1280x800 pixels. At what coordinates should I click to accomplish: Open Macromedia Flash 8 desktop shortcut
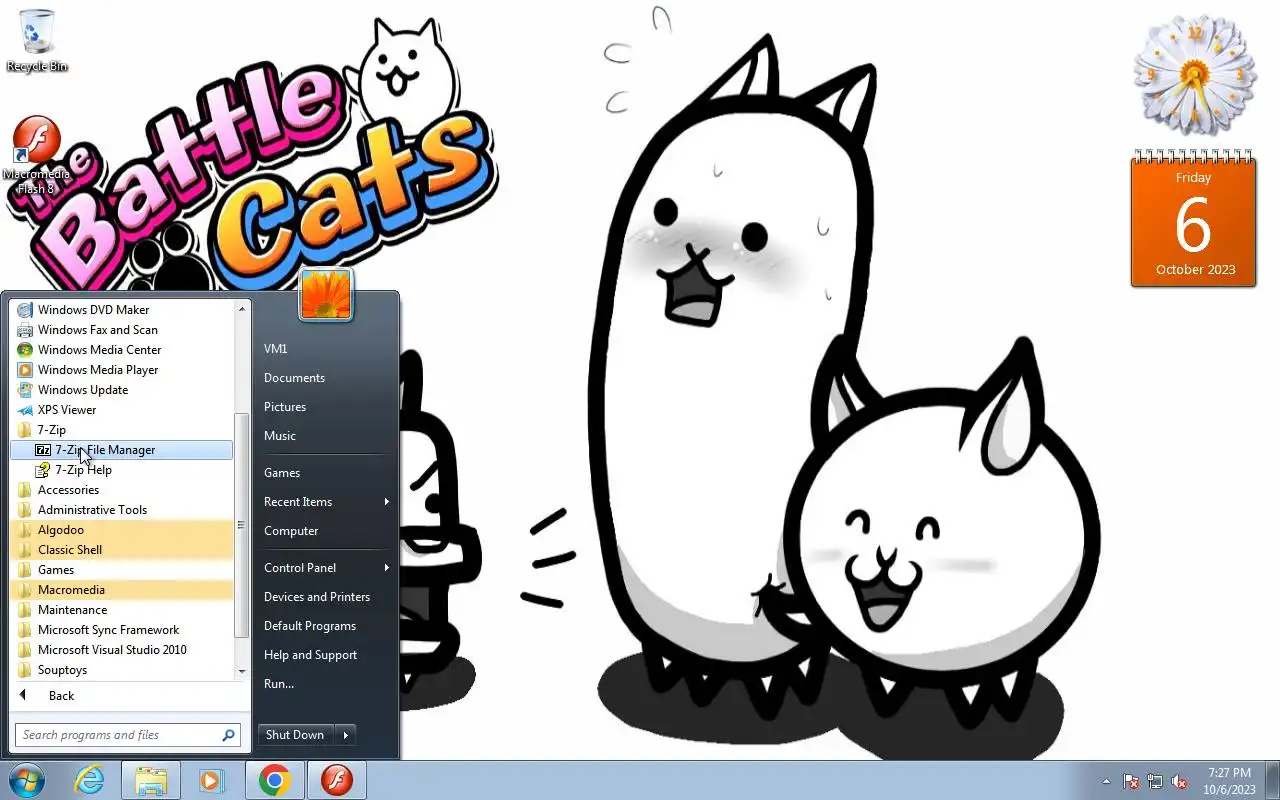tap(36, 155)
